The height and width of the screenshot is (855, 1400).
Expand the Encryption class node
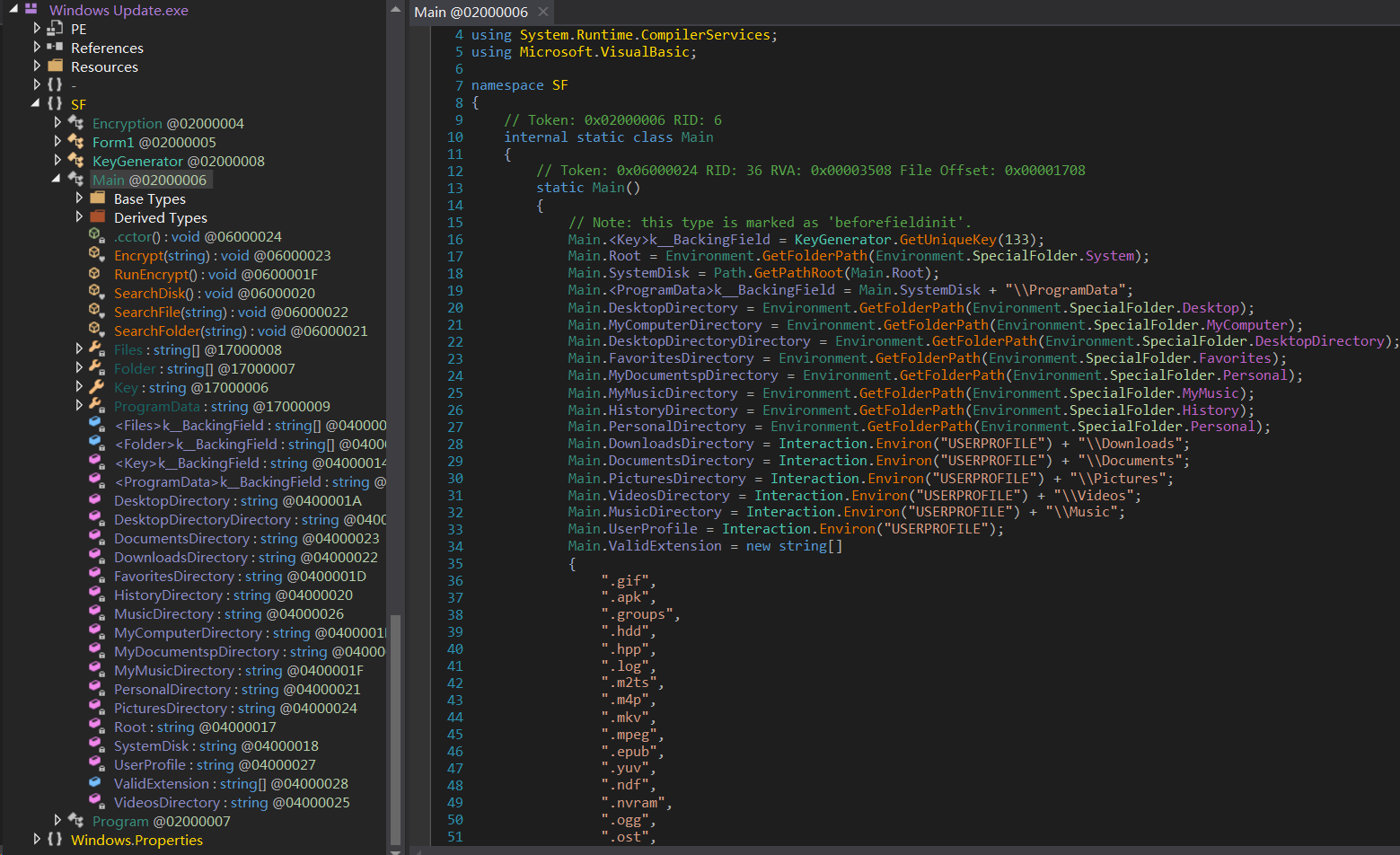click(x=57, y=122)
